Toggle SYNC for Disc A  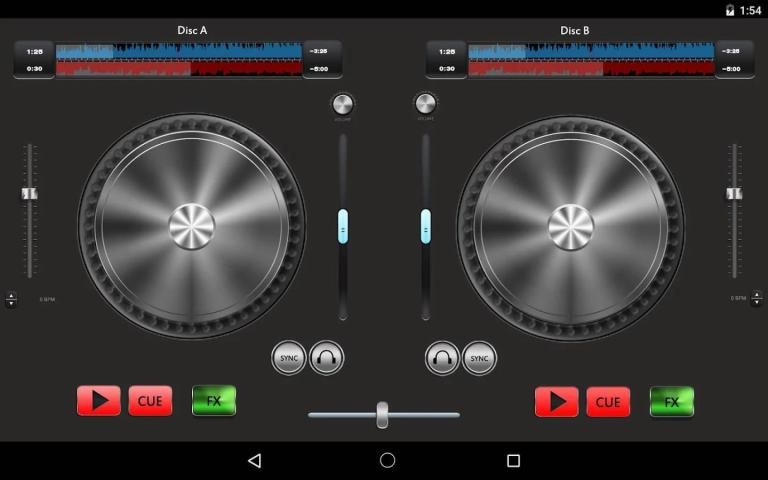point(289,357)
